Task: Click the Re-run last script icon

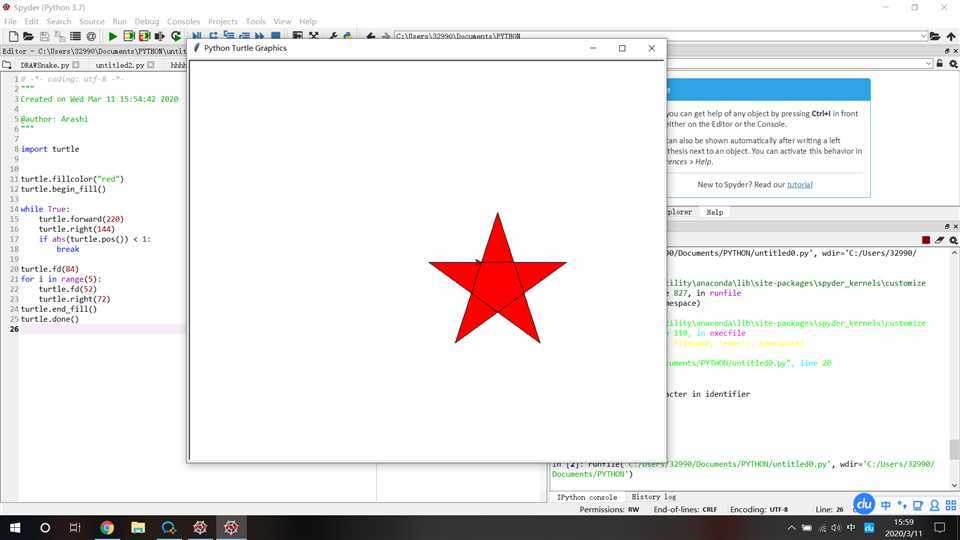Action: coord(176,37)
